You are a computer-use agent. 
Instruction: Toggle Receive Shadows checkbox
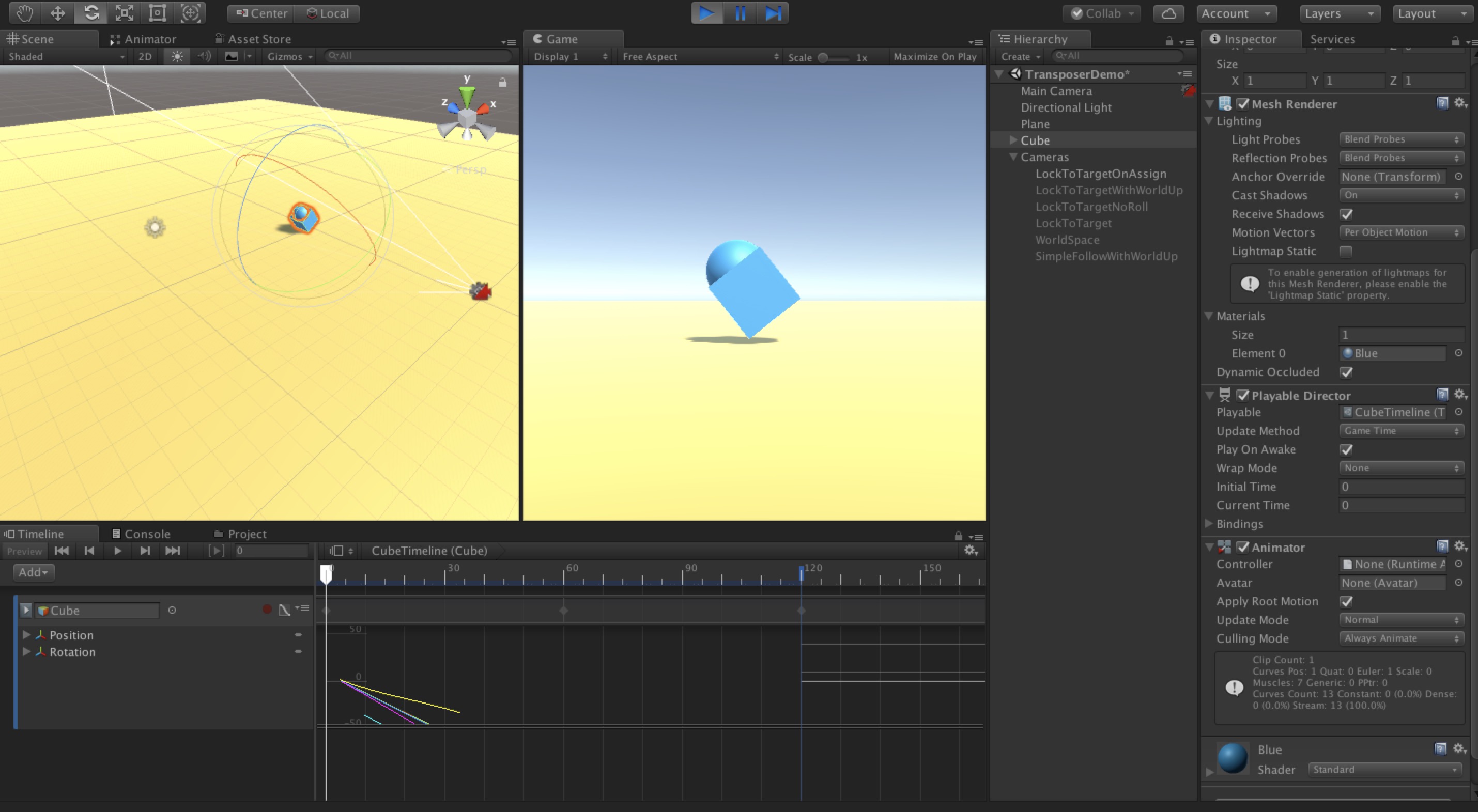[x=1346, y=213]
